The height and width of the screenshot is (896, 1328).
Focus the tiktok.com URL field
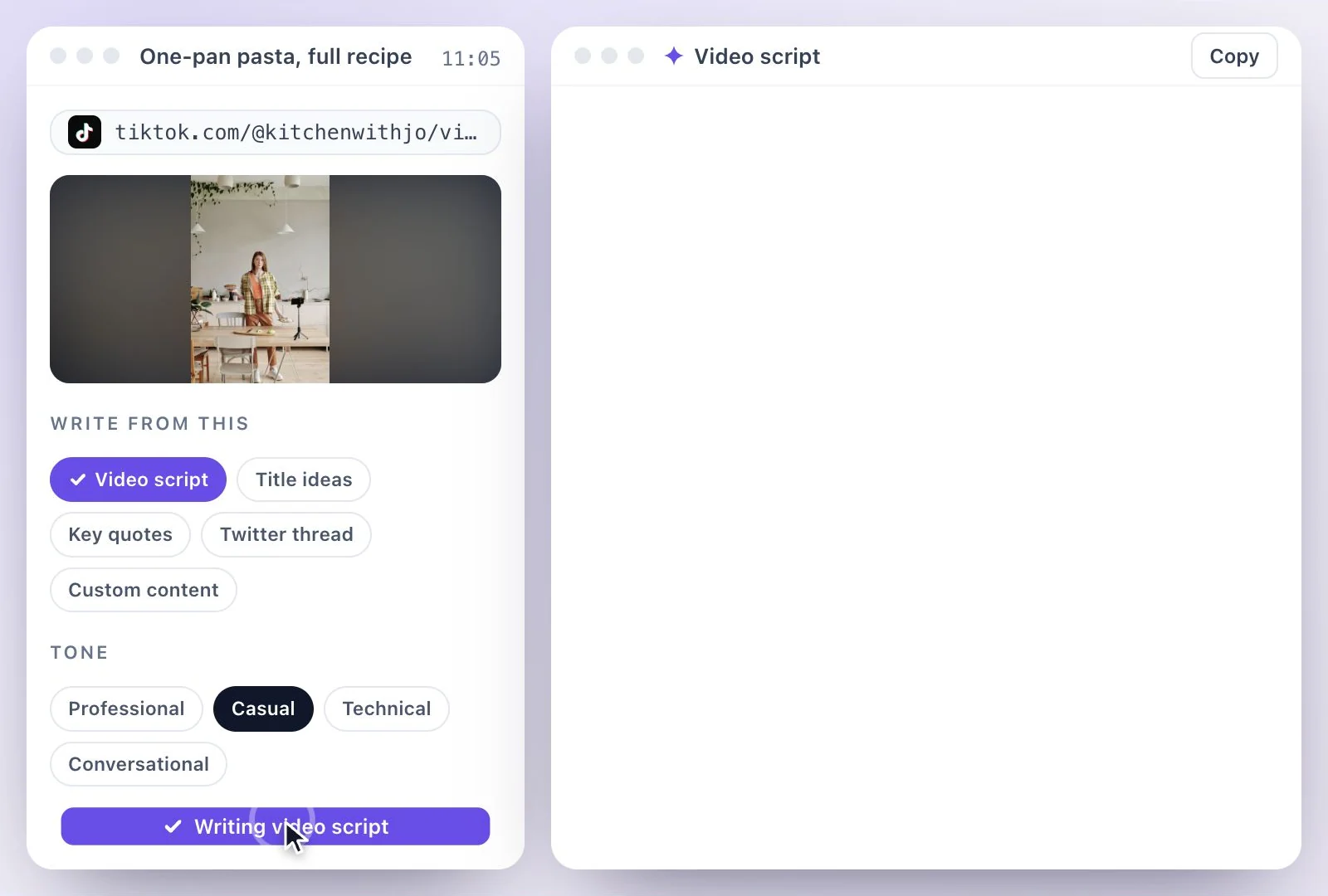point(276,132)
